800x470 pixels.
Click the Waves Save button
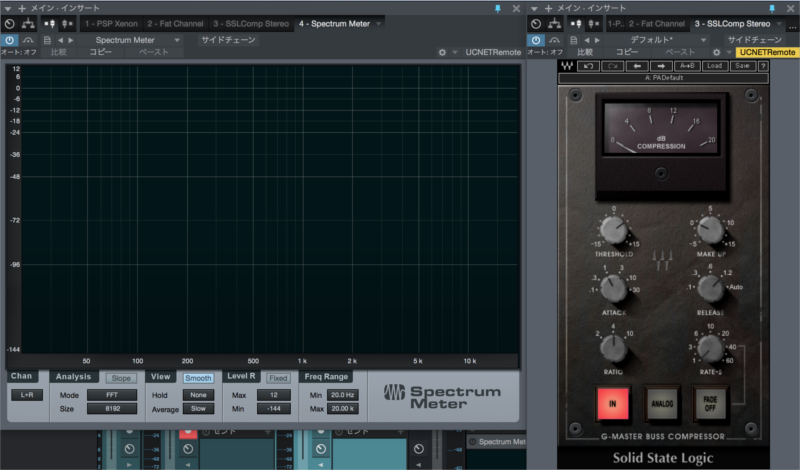coord(742,66)
